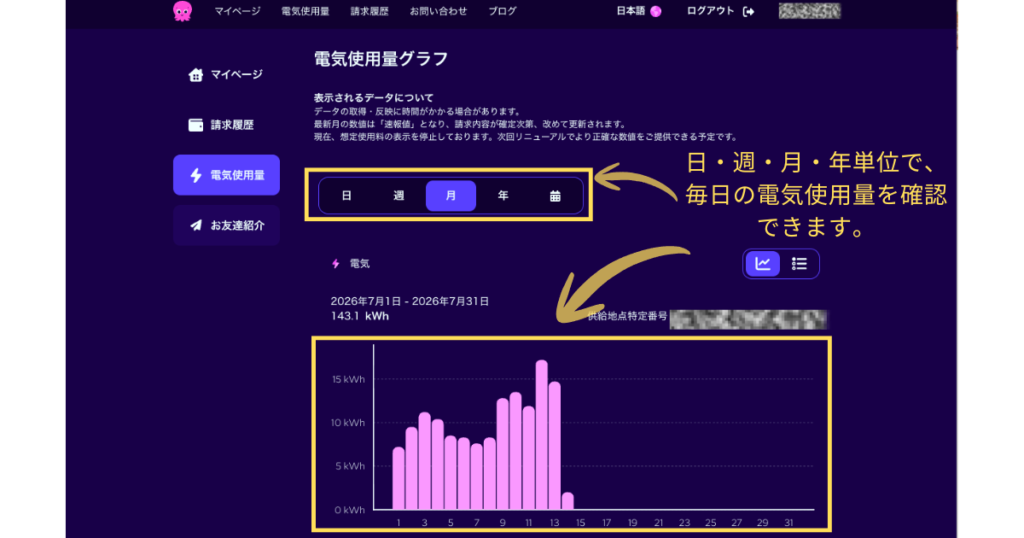
Task: Open ブログ in the top navigation
Action: 502,11
